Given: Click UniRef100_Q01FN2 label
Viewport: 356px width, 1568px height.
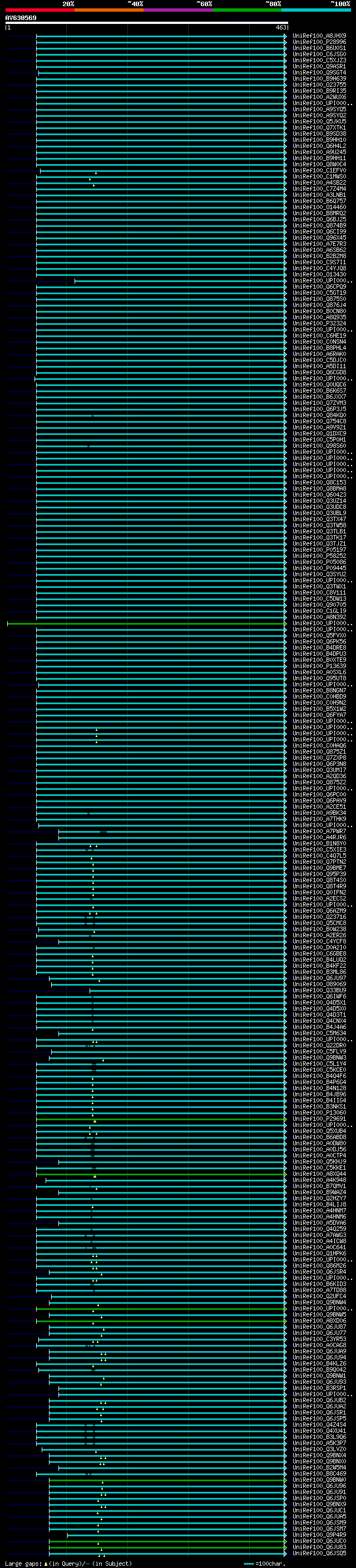Looking at the screenshot, I should tap(319, 892).
